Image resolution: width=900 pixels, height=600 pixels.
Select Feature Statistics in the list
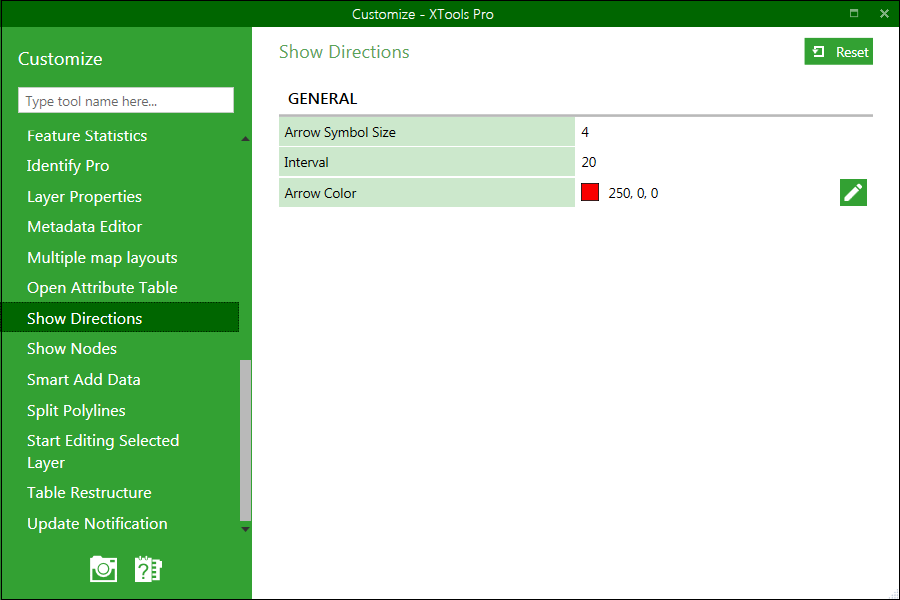pos(87,136)
